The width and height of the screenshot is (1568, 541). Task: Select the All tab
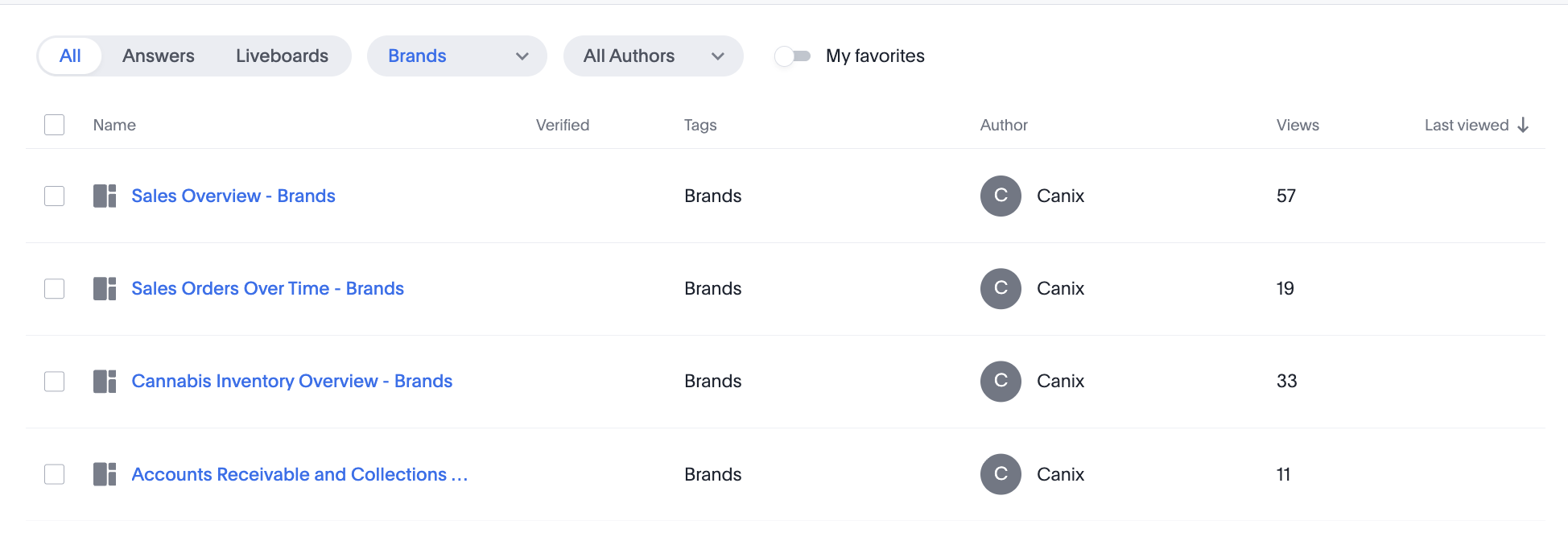pyautogui.click(x=70, y=56)
